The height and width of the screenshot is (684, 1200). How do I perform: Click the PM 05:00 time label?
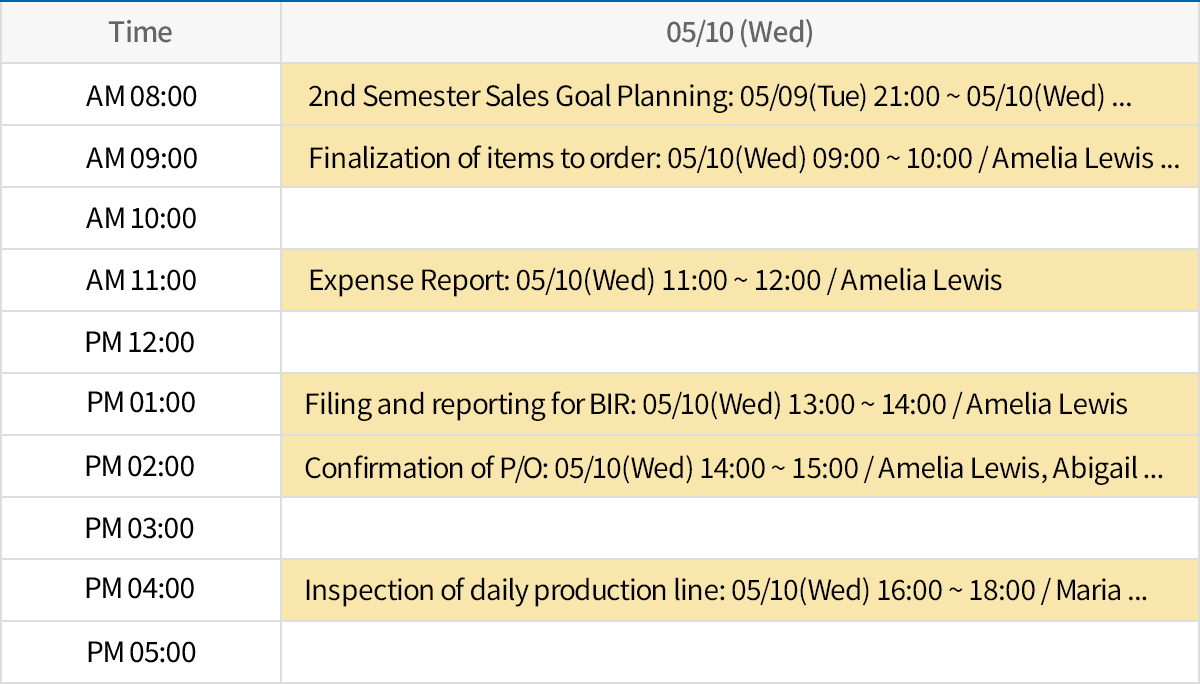[141, 653]
